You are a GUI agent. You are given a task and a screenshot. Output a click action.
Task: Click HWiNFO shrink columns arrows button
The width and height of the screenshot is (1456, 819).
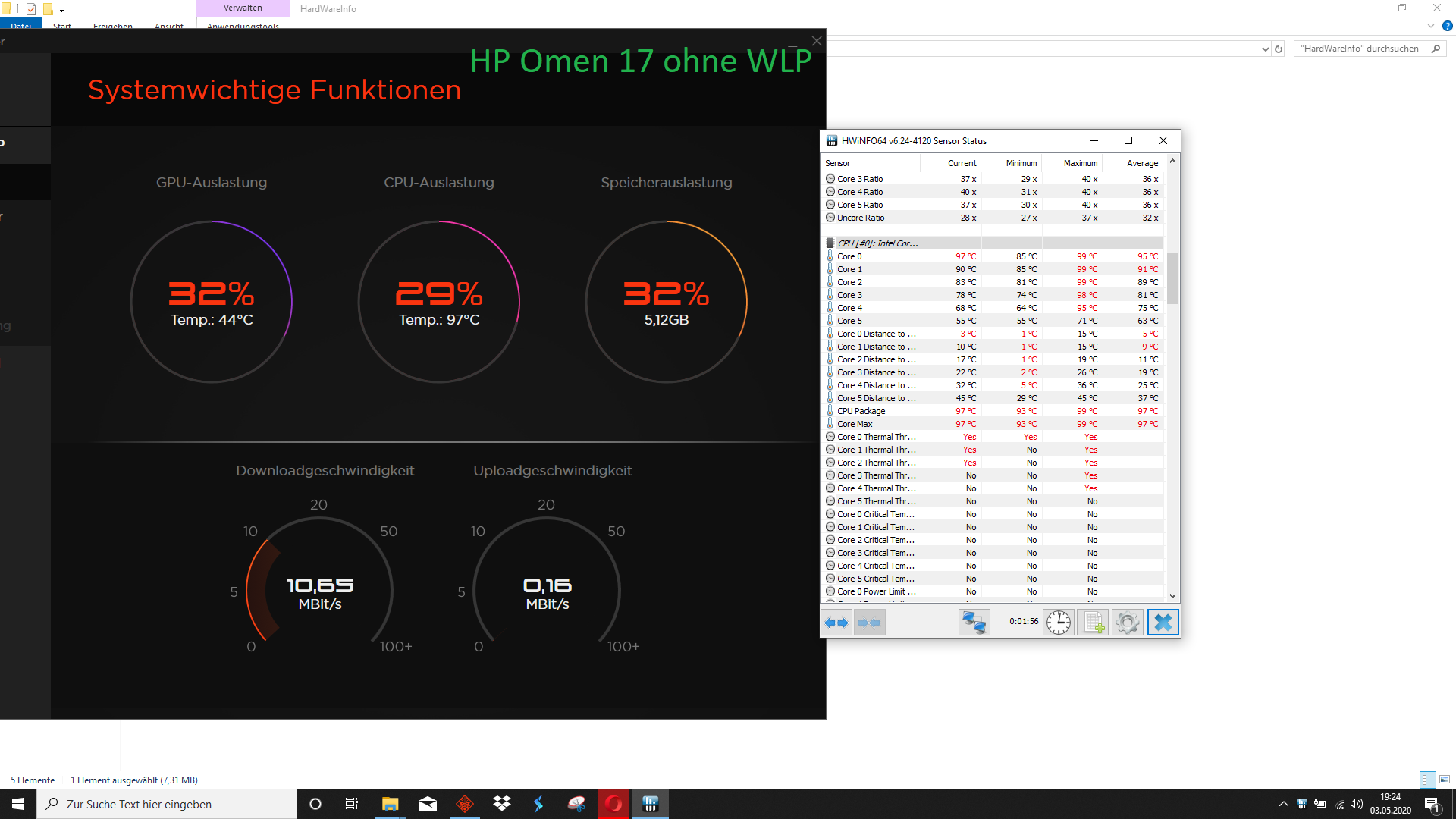[x=869, y=623]
